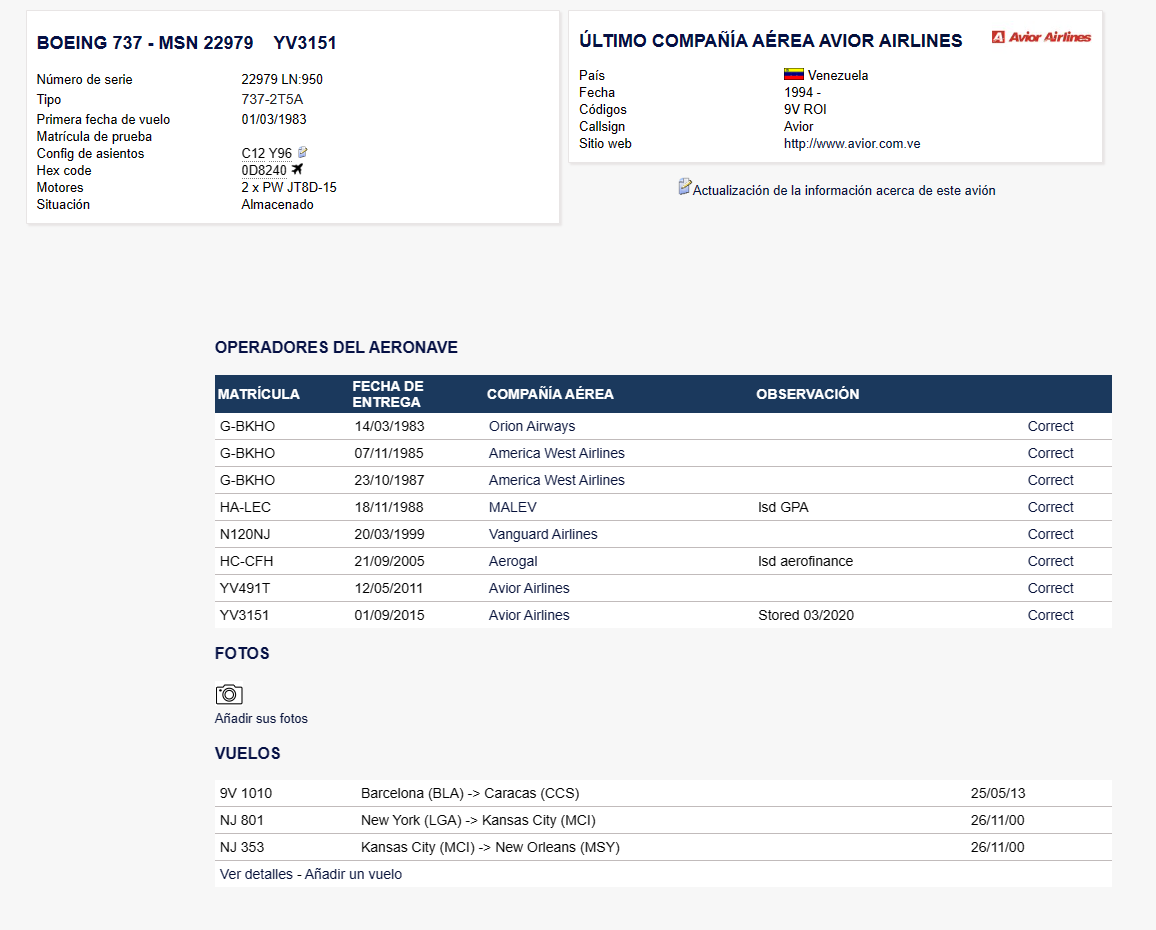Select flight 9V 1010 row
Image resolution: width=1156 pixels, height=930 pixels.
pyautogui.click(x=663, y=793)
